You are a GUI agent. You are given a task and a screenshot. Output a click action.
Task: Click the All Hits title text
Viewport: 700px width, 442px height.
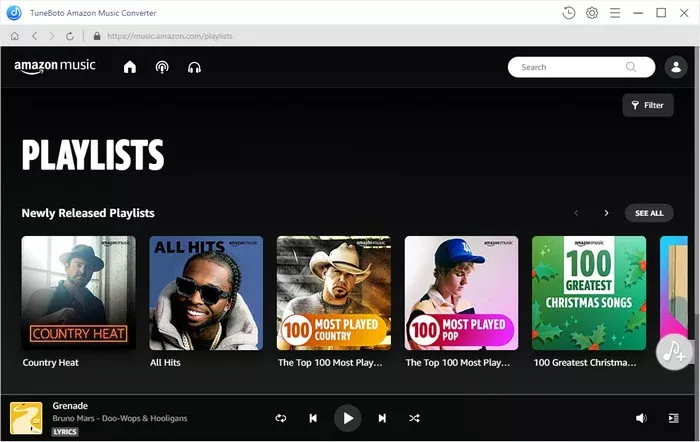click(x=165, y=363)
